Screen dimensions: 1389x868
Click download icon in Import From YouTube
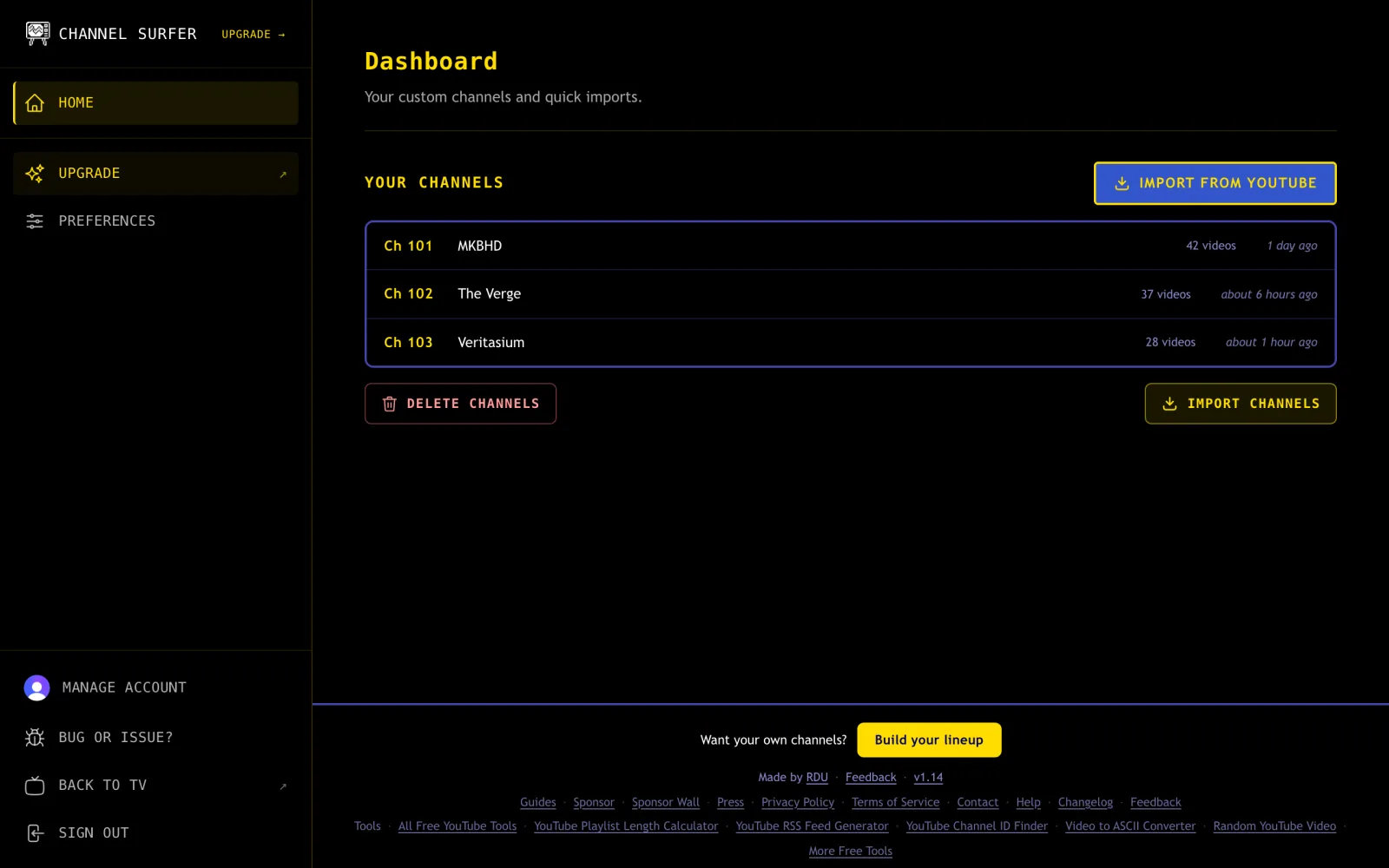click(1122, 183)
